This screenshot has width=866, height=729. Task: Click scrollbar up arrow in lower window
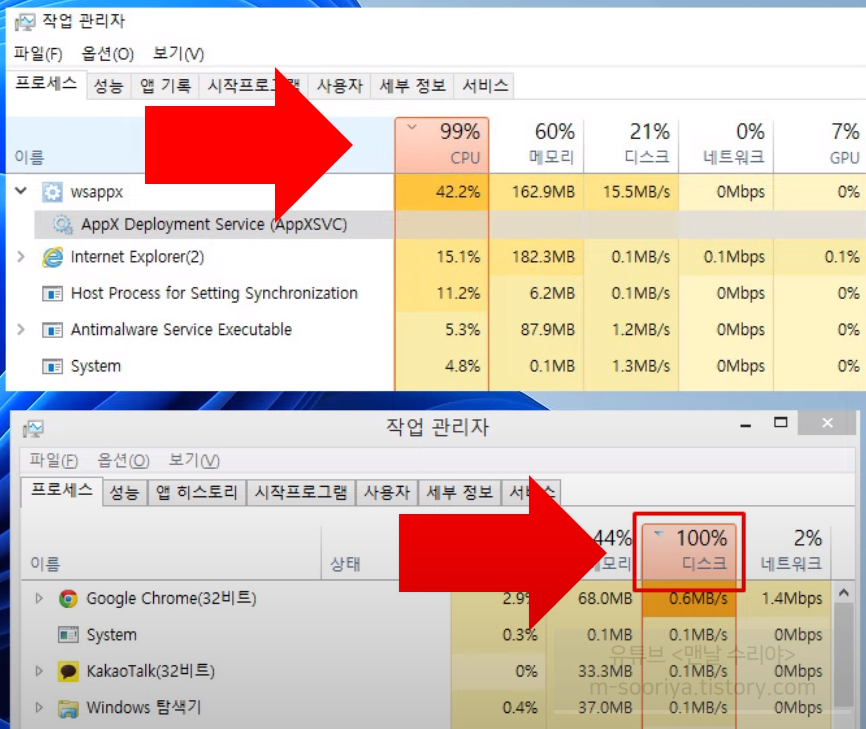843,593
